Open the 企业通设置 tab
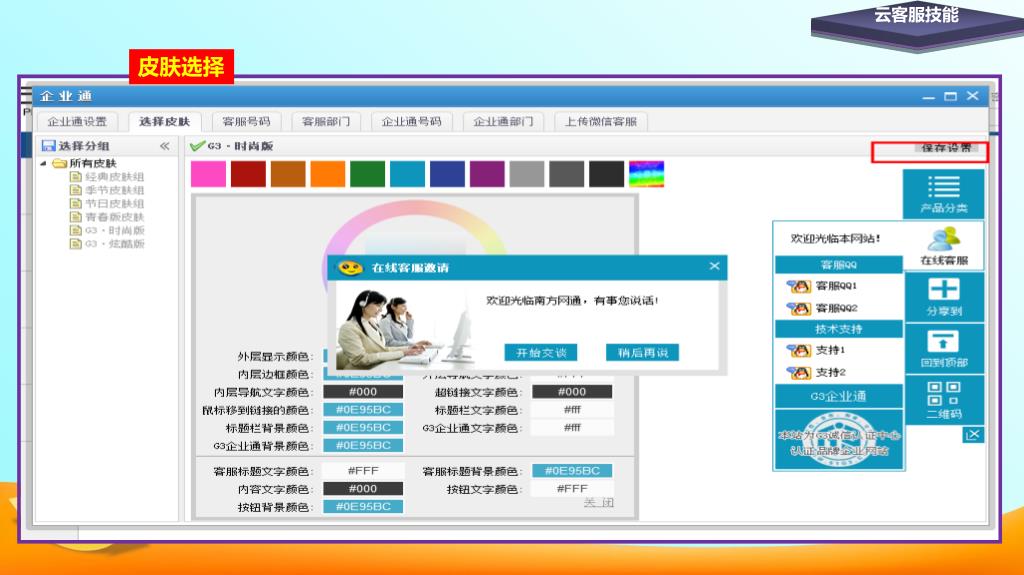1024x575 pixels. [77, 122]
